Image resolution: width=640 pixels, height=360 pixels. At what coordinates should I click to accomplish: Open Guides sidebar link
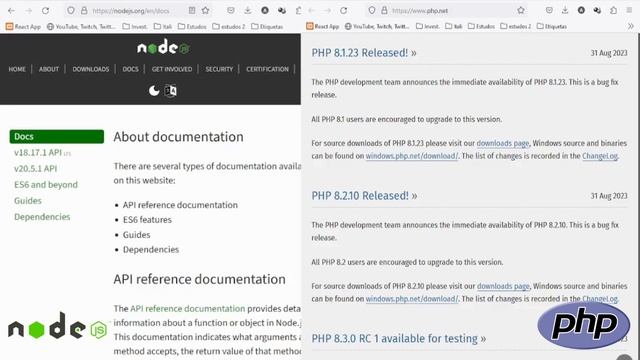pos(28,200)
